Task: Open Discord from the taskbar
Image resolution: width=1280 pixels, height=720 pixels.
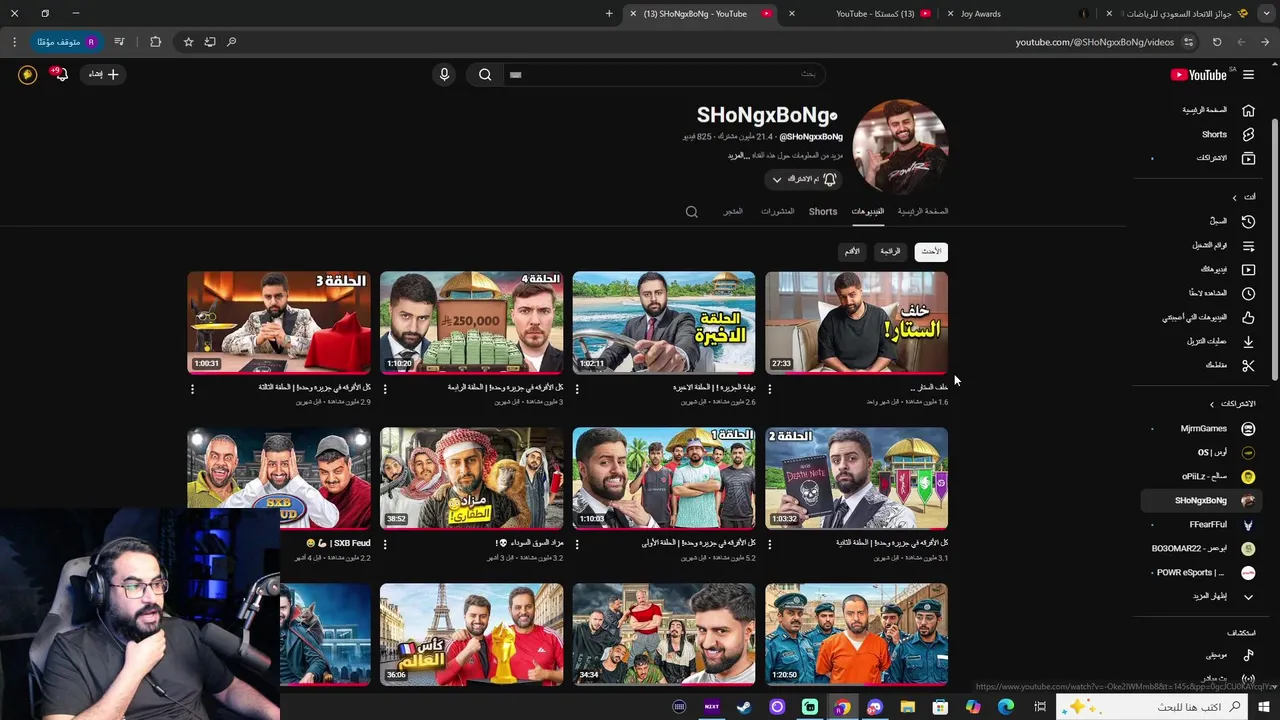Action: point(875,707)
